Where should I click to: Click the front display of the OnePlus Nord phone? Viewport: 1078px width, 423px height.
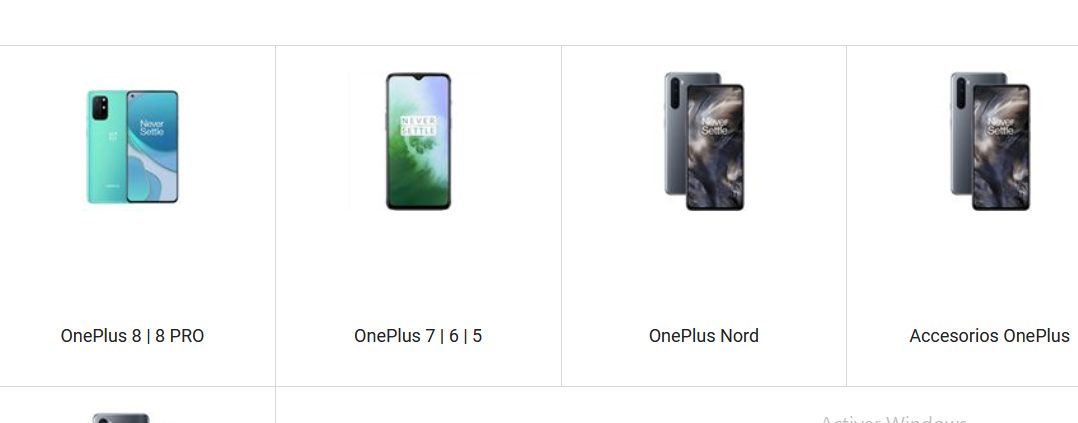click(715, 147)
